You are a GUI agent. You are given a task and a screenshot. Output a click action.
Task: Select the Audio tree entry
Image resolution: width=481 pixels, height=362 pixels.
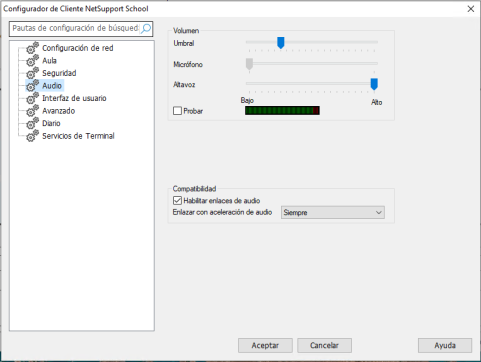pyautogui.click(x=52, y=86)
